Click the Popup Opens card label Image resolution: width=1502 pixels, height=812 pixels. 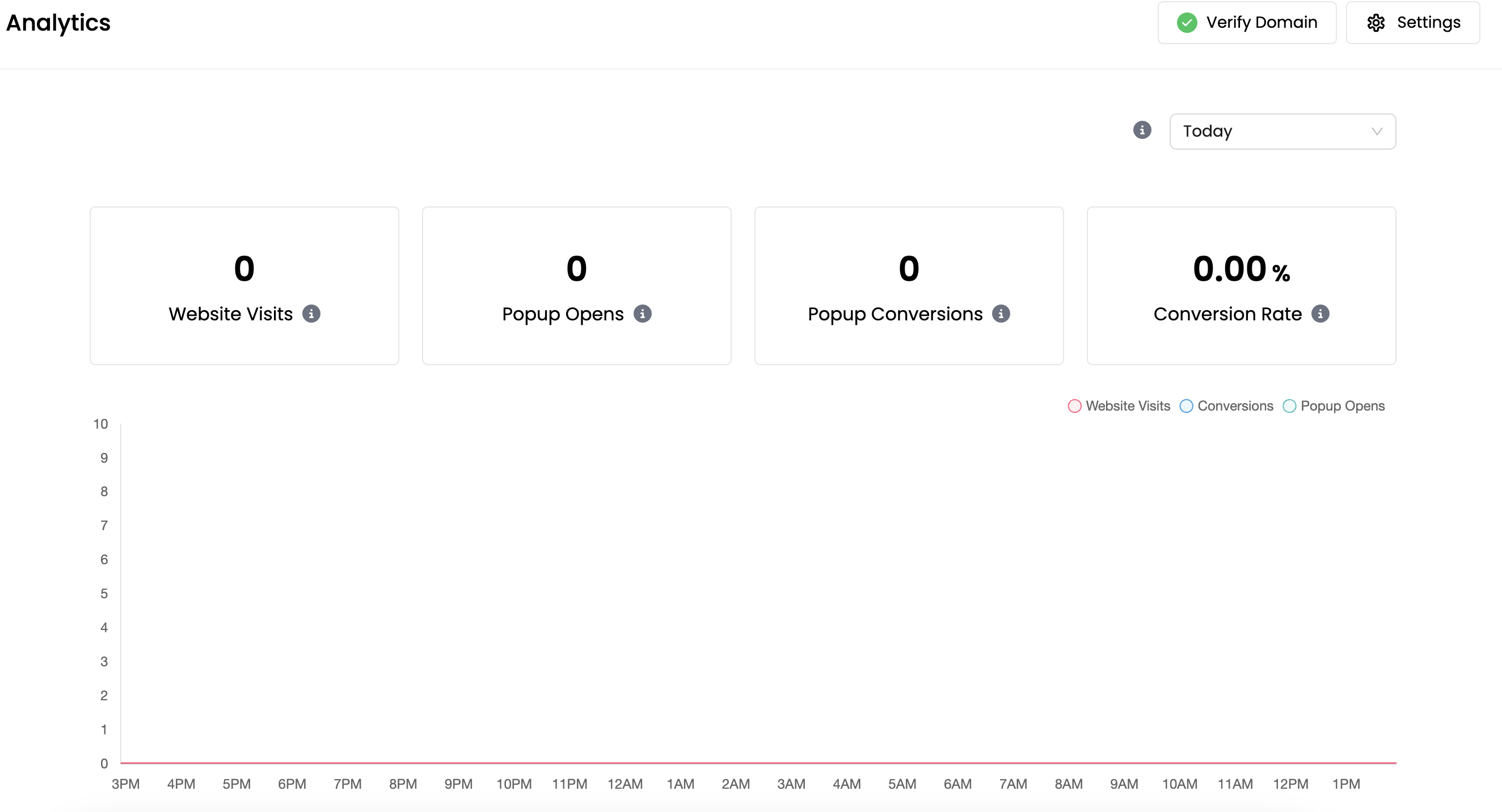click(563, 314)
